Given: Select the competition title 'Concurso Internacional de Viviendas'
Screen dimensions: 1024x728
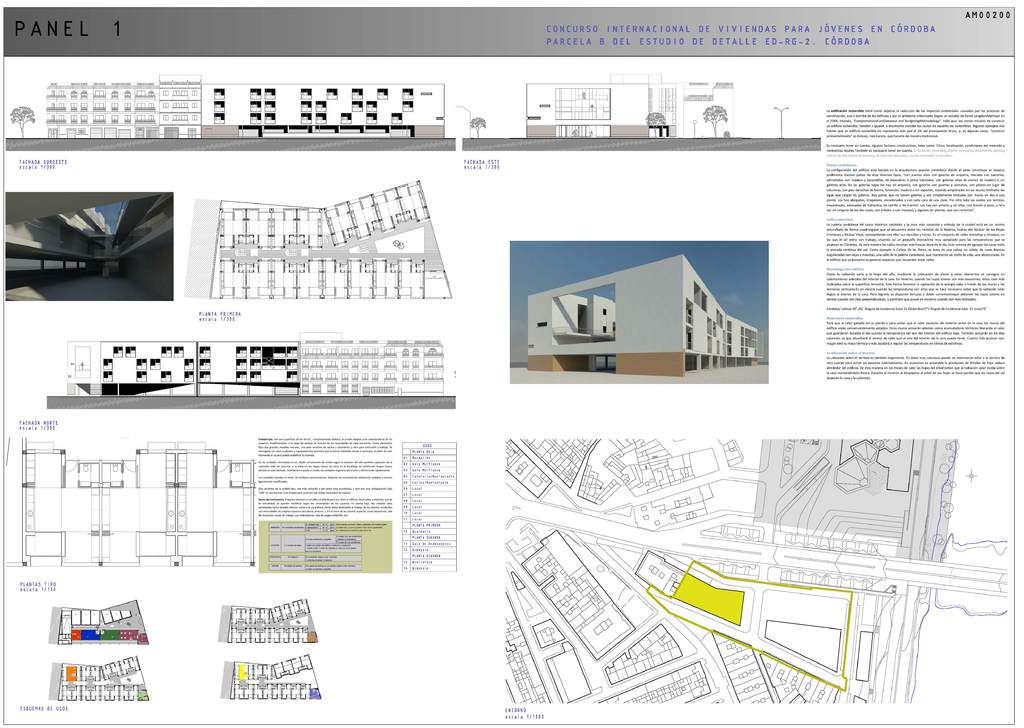Looking at the screenshot, I should coord(740,28).
